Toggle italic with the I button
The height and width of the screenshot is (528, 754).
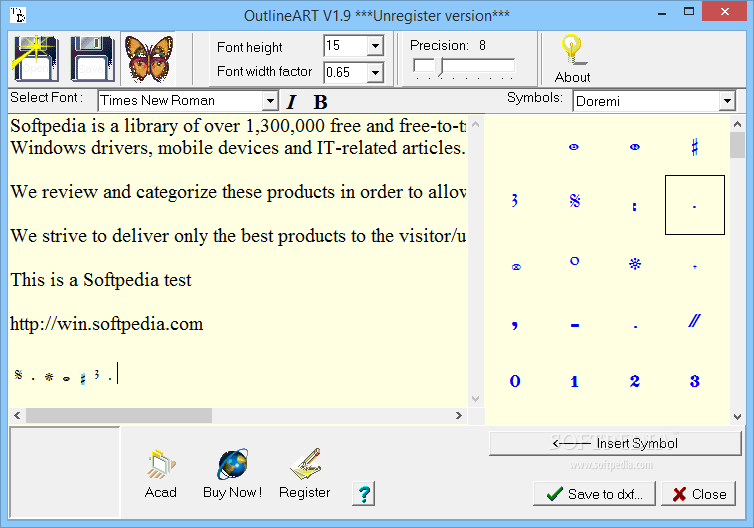click(x=291, y=102)
